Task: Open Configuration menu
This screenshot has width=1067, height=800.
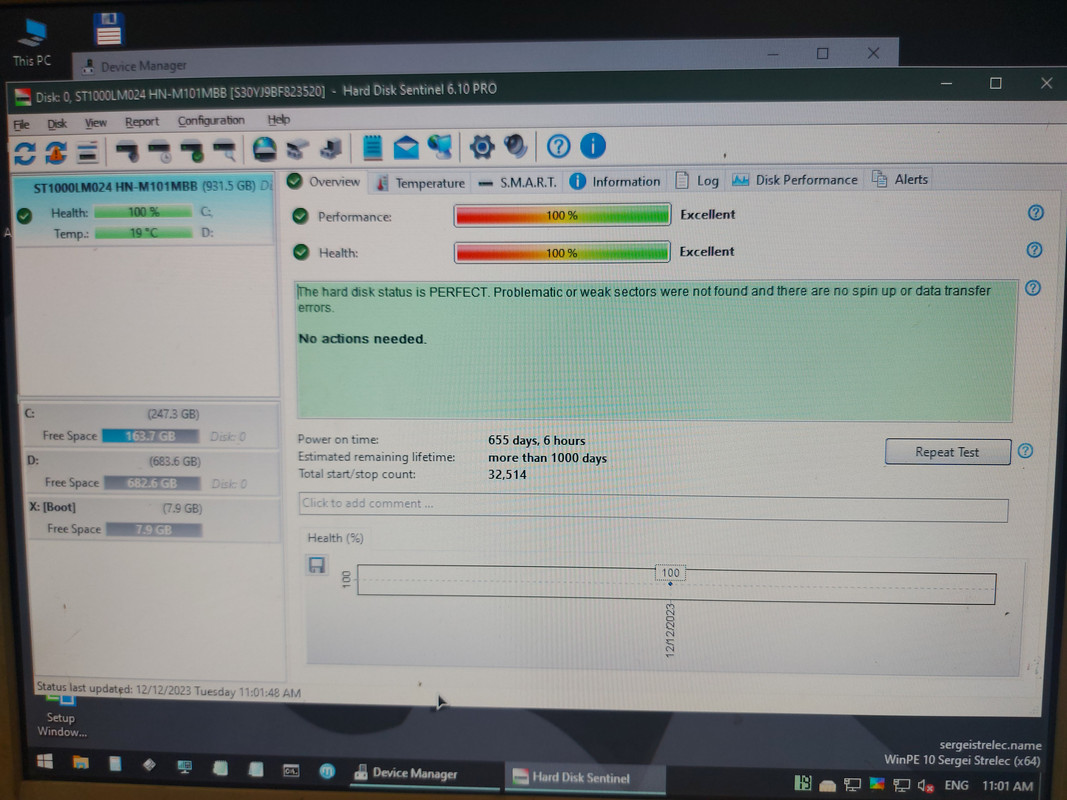Action: 211,120
